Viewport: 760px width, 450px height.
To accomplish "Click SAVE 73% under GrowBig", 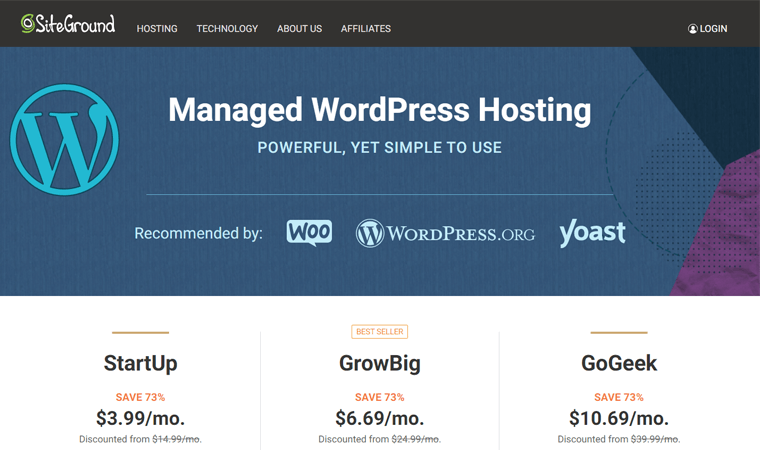I will [380, 397].
